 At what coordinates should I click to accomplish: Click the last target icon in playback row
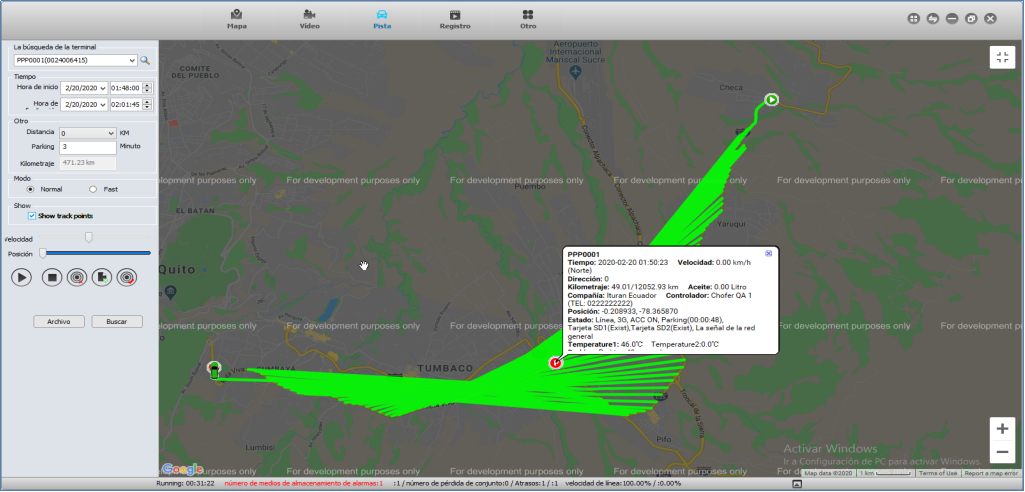tap(127, 277)
